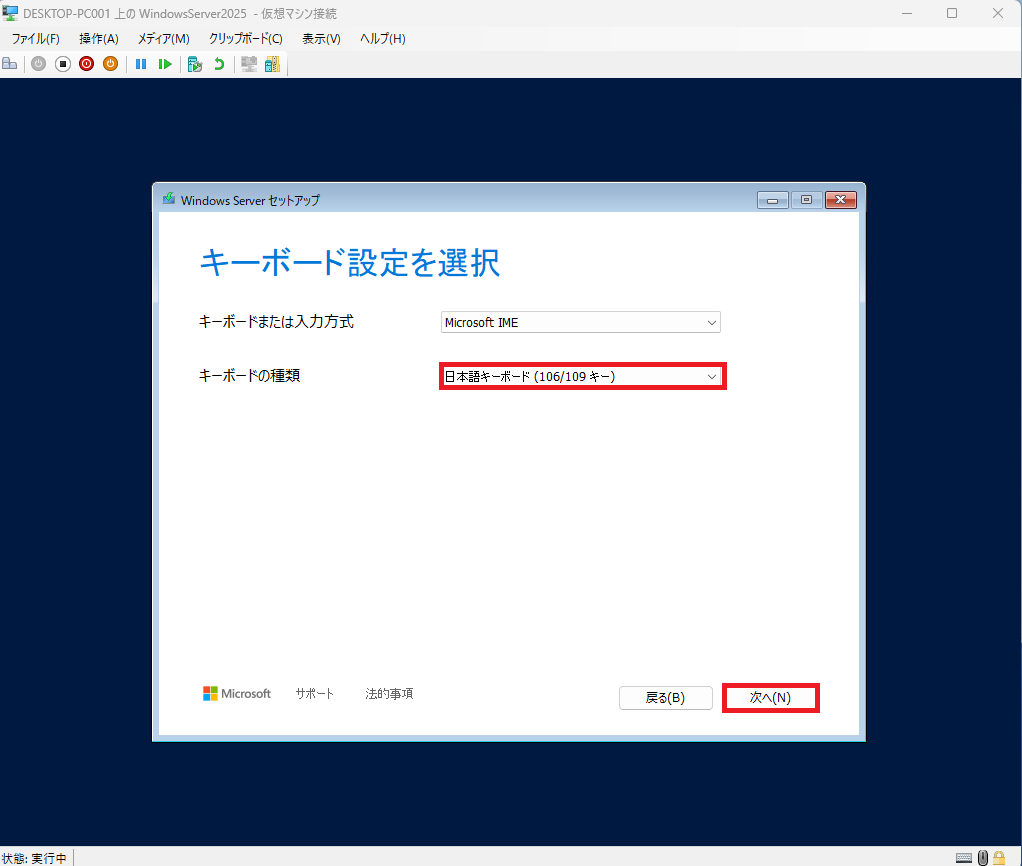Click the キーボード設定を選択 heading
Image resolution: width=1022 pixels, height=866 pixels.
350,263
